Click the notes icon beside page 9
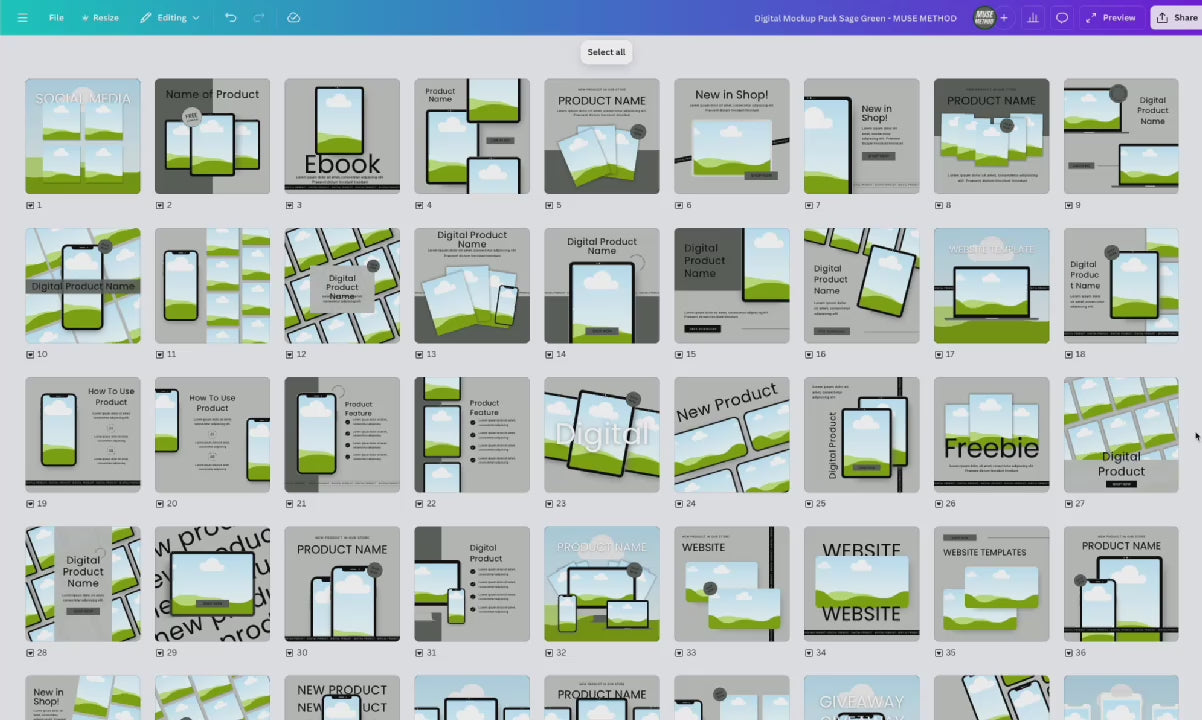Image resolution: width=1202 pixels, height=720 pixels. point(1069,205)
